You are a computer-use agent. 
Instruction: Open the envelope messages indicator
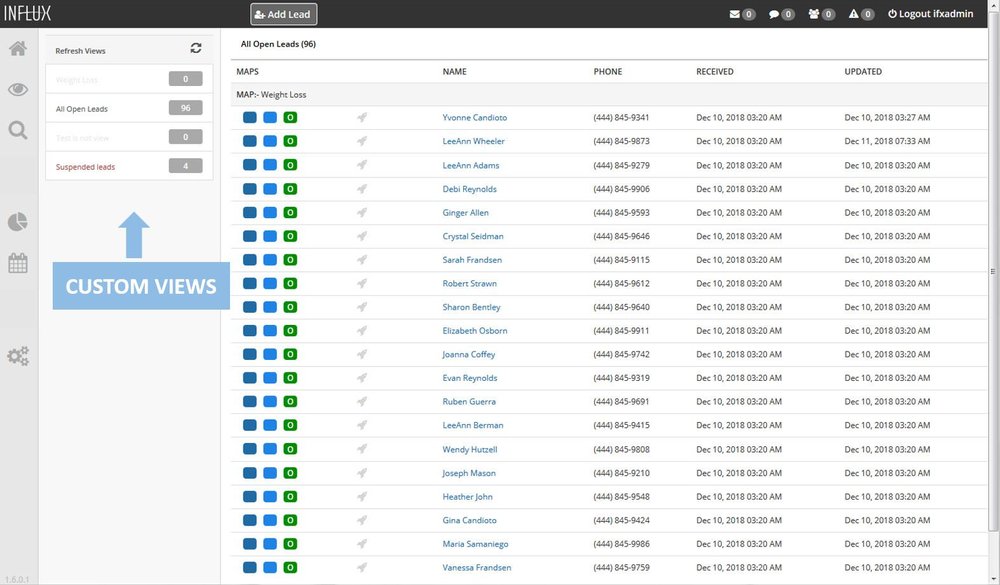click(x=742, y=14)
